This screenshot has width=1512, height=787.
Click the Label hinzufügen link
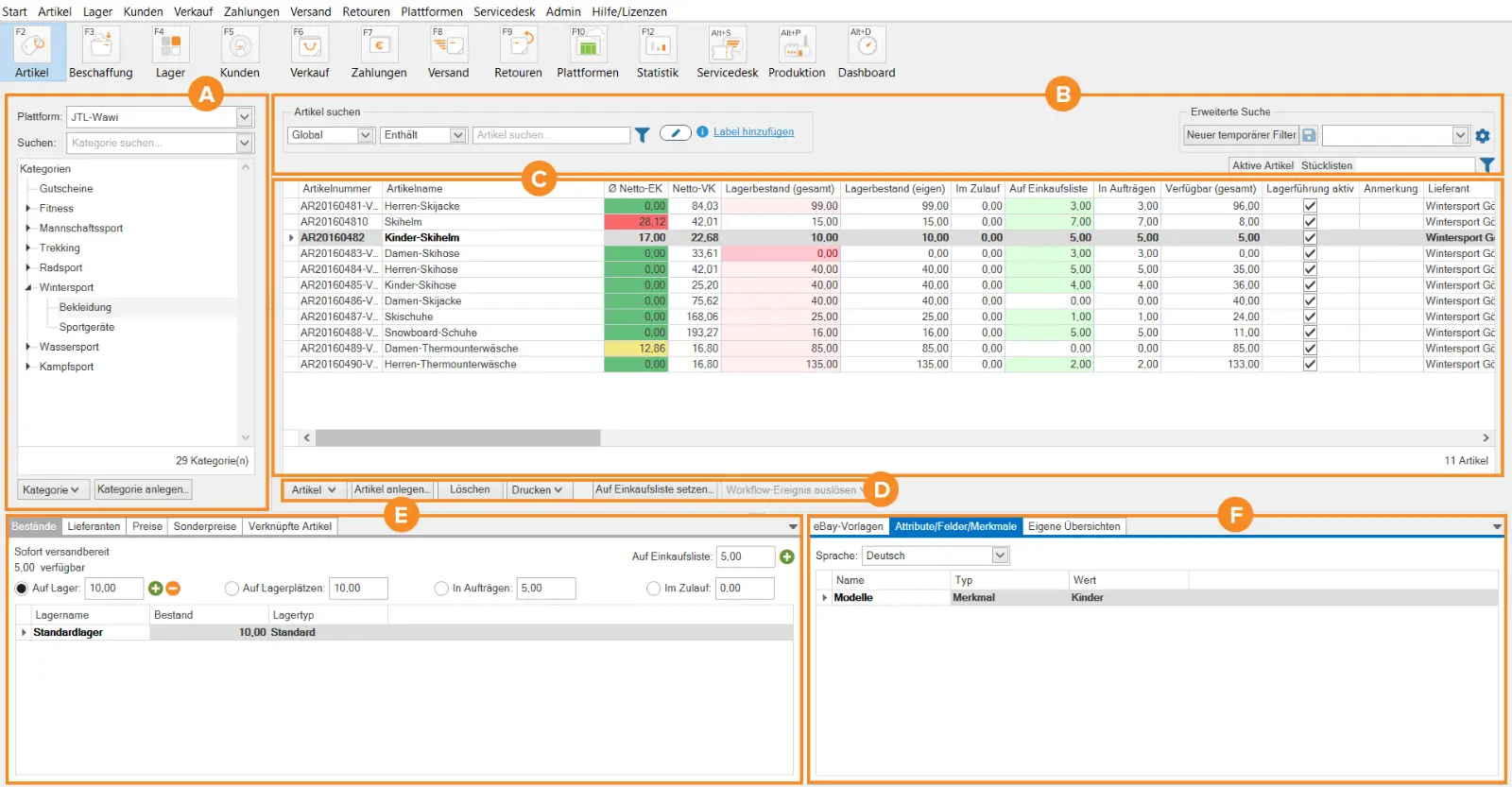[x=753, y=132]
